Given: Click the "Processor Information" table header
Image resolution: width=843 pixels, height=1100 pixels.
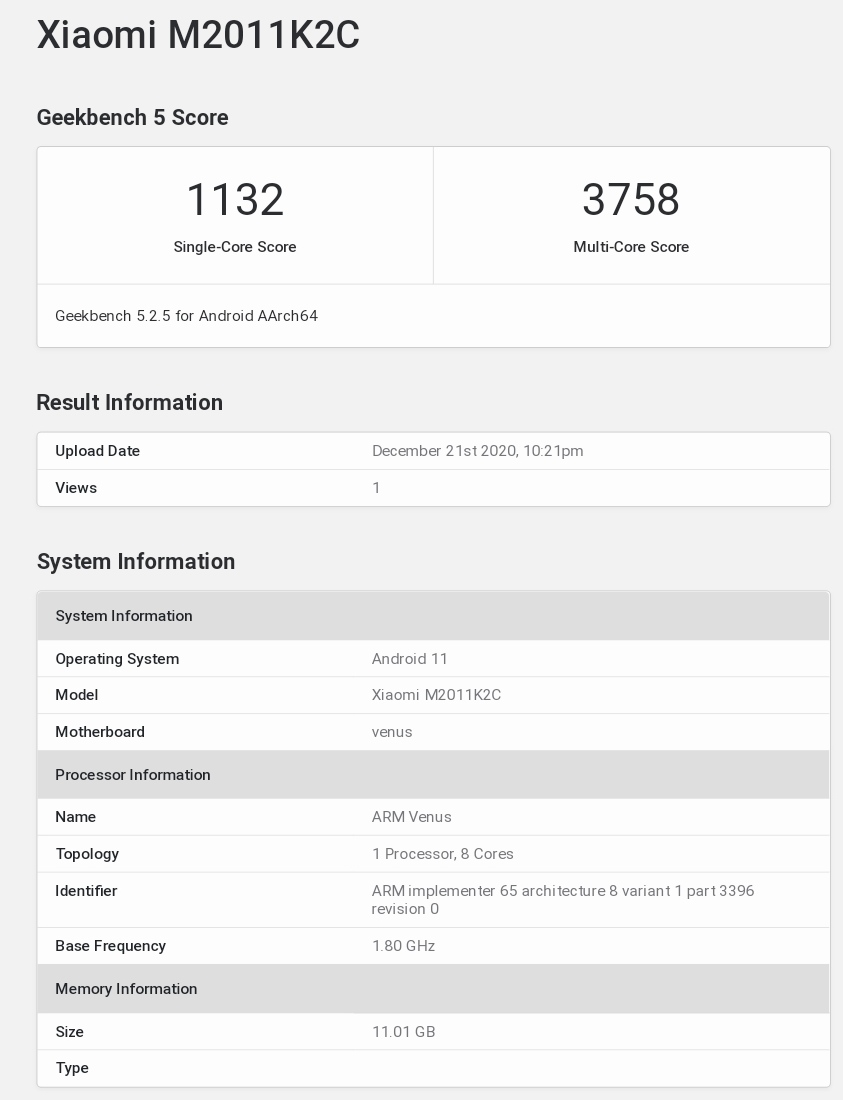Looking at the screenshot, I should pos(433,774).
